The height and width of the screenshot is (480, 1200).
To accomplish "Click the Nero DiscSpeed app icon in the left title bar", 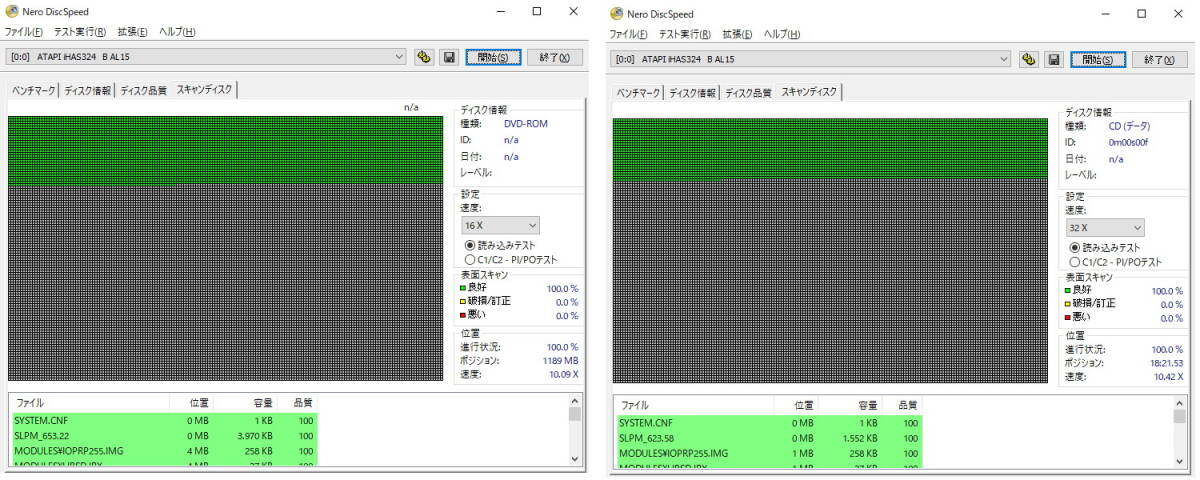I will click(11, 12).
